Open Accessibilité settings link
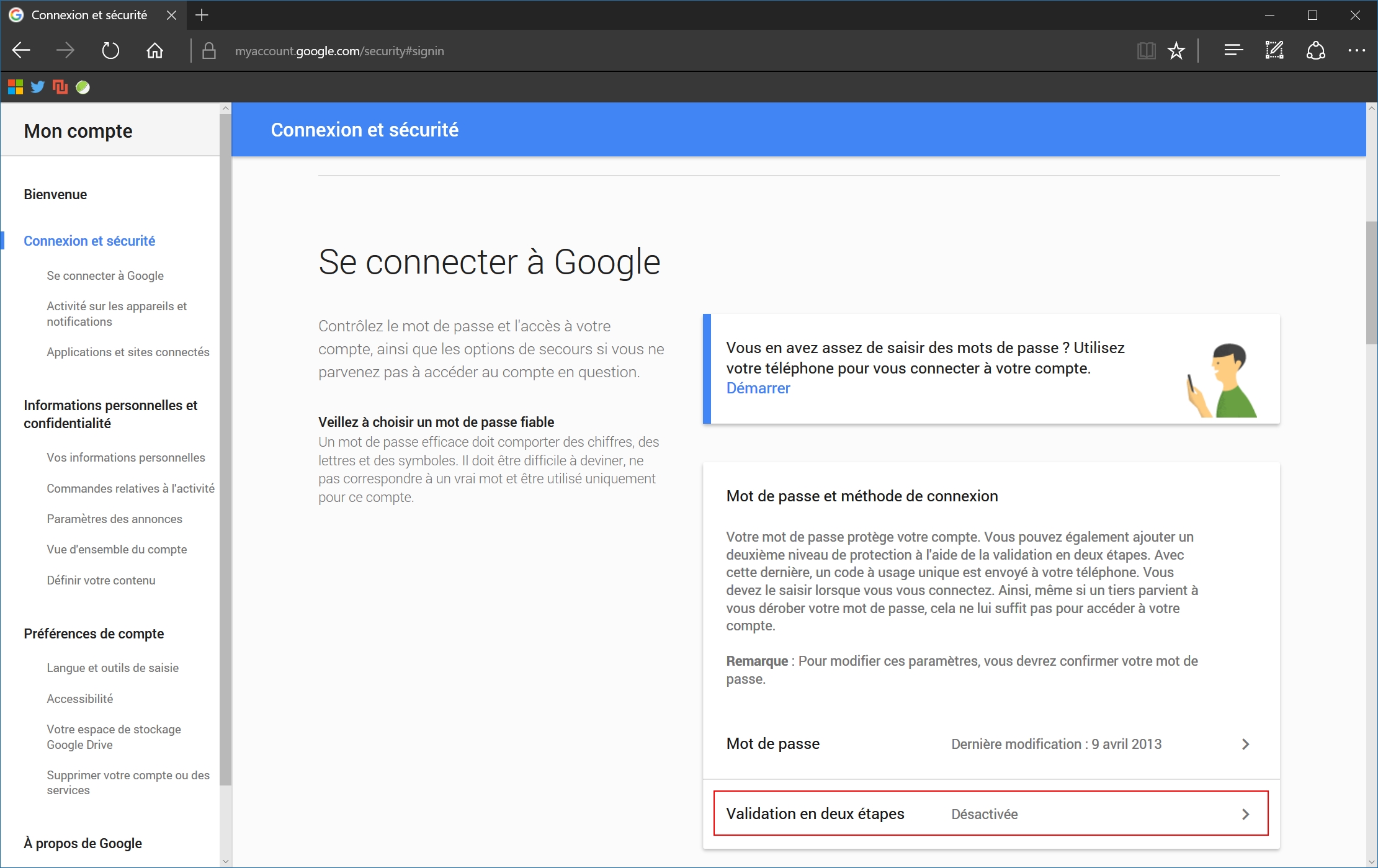1378x868 pixels. click(x=79, y=699)
